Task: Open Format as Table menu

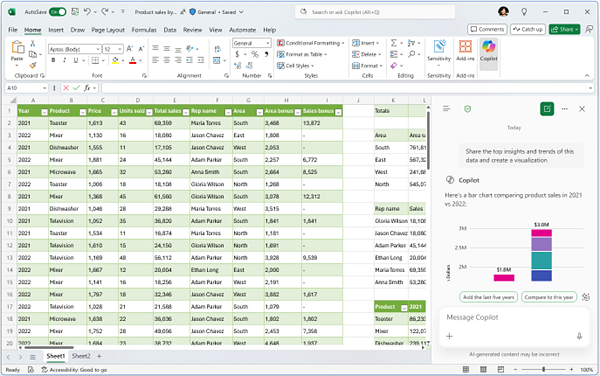Action: (x=302, y=54)
